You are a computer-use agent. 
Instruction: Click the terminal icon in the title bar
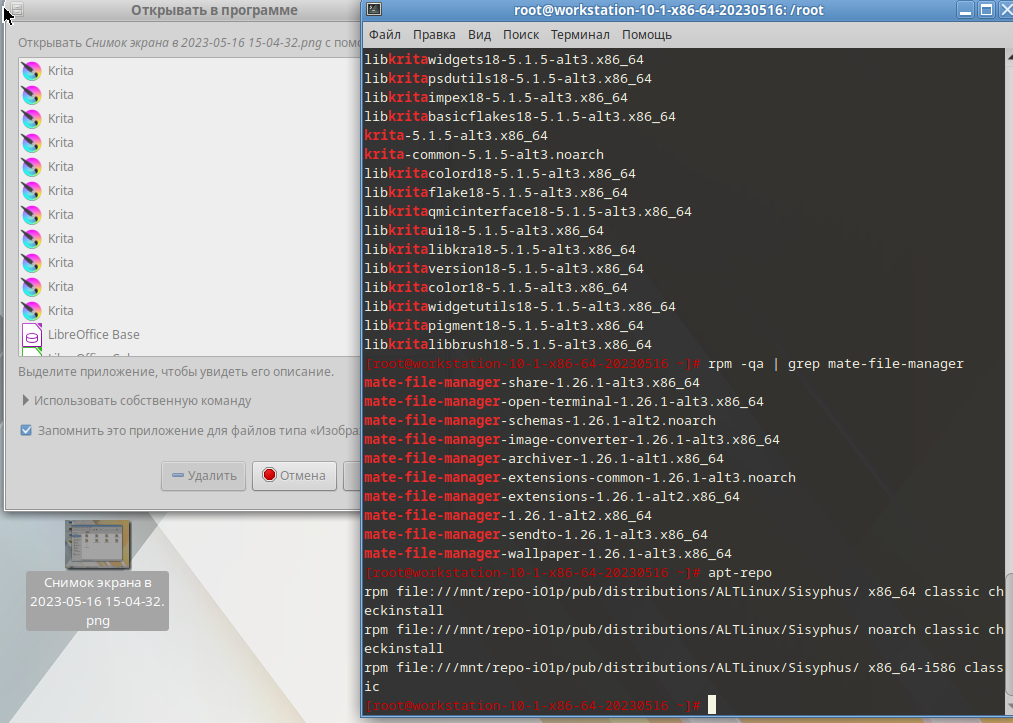click(x=373, y=10)
